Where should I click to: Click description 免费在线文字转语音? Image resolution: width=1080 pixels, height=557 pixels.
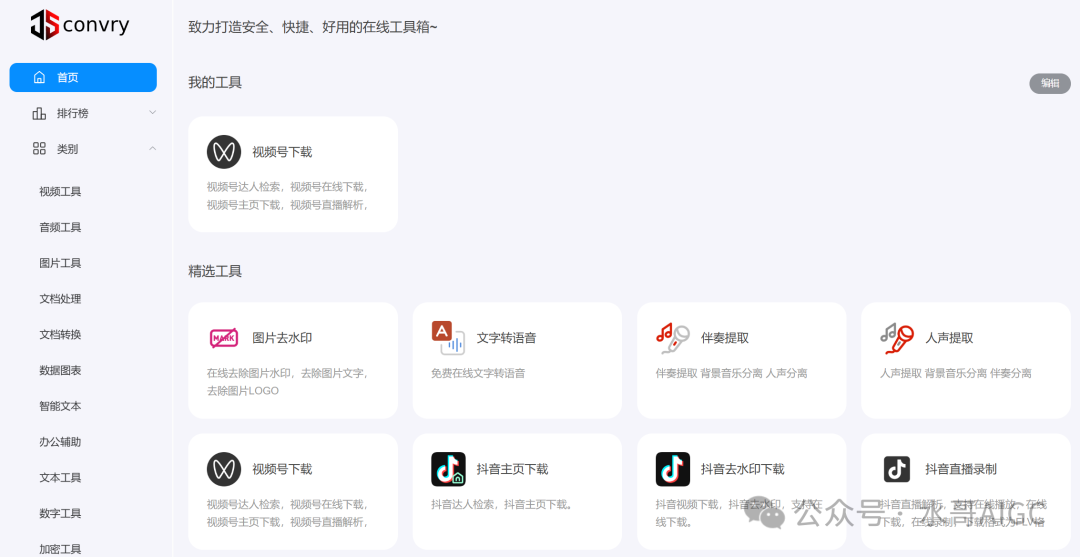pos(478,373)
